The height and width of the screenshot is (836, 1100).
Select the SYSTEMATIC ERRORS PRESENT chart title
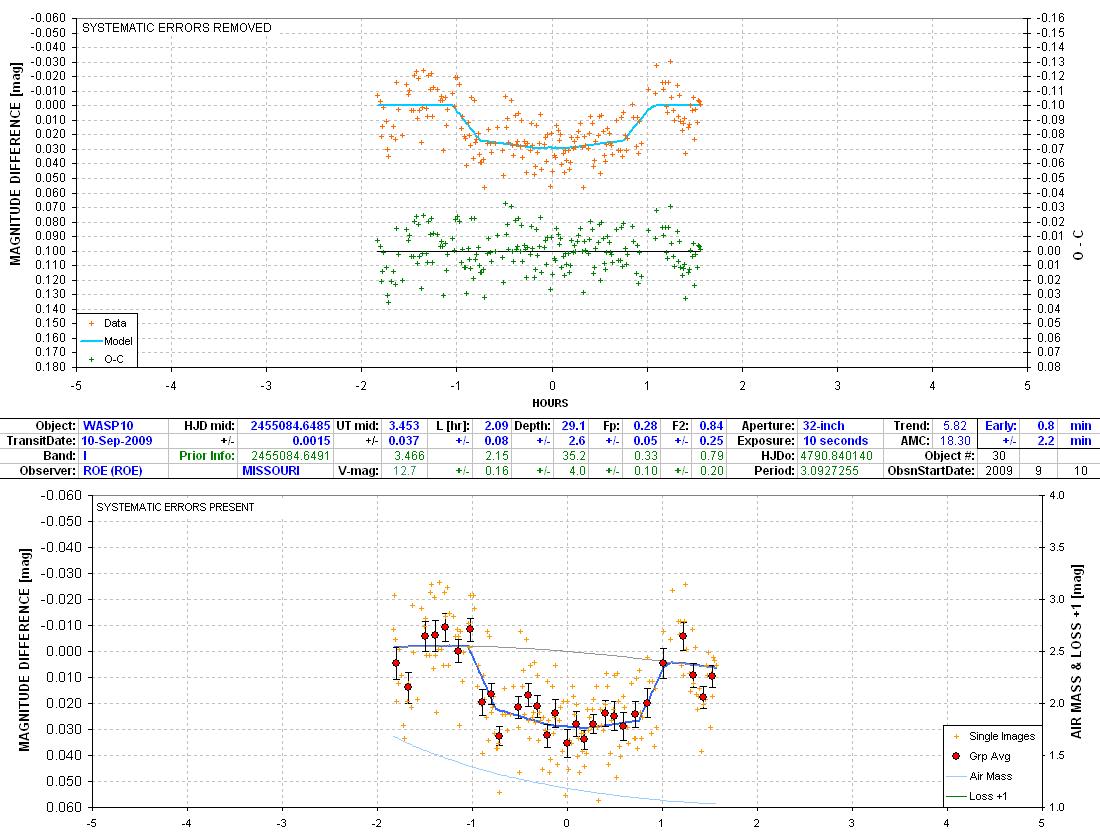174,507
